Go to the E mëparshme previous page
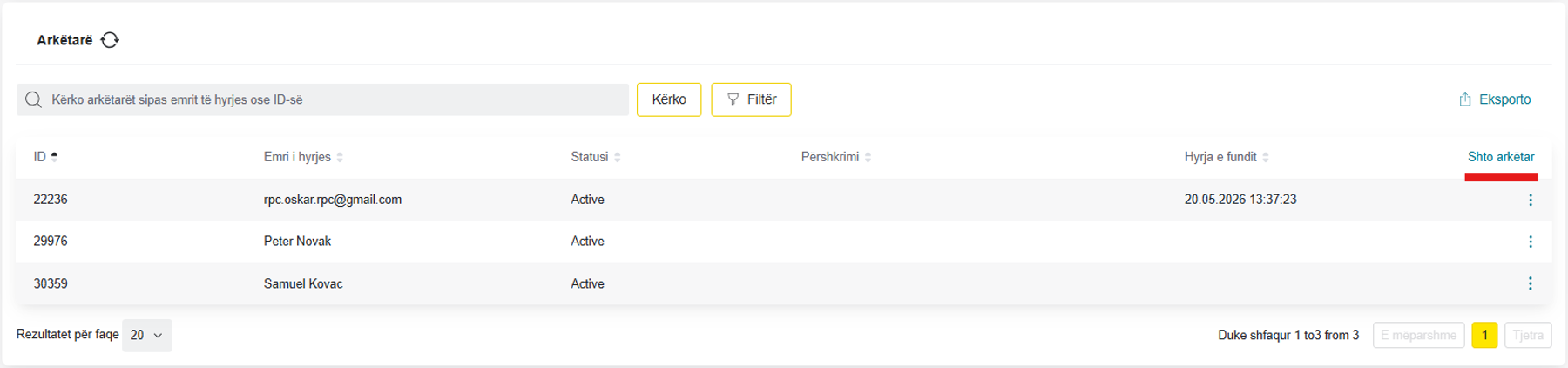 (x=1418, y=335)
